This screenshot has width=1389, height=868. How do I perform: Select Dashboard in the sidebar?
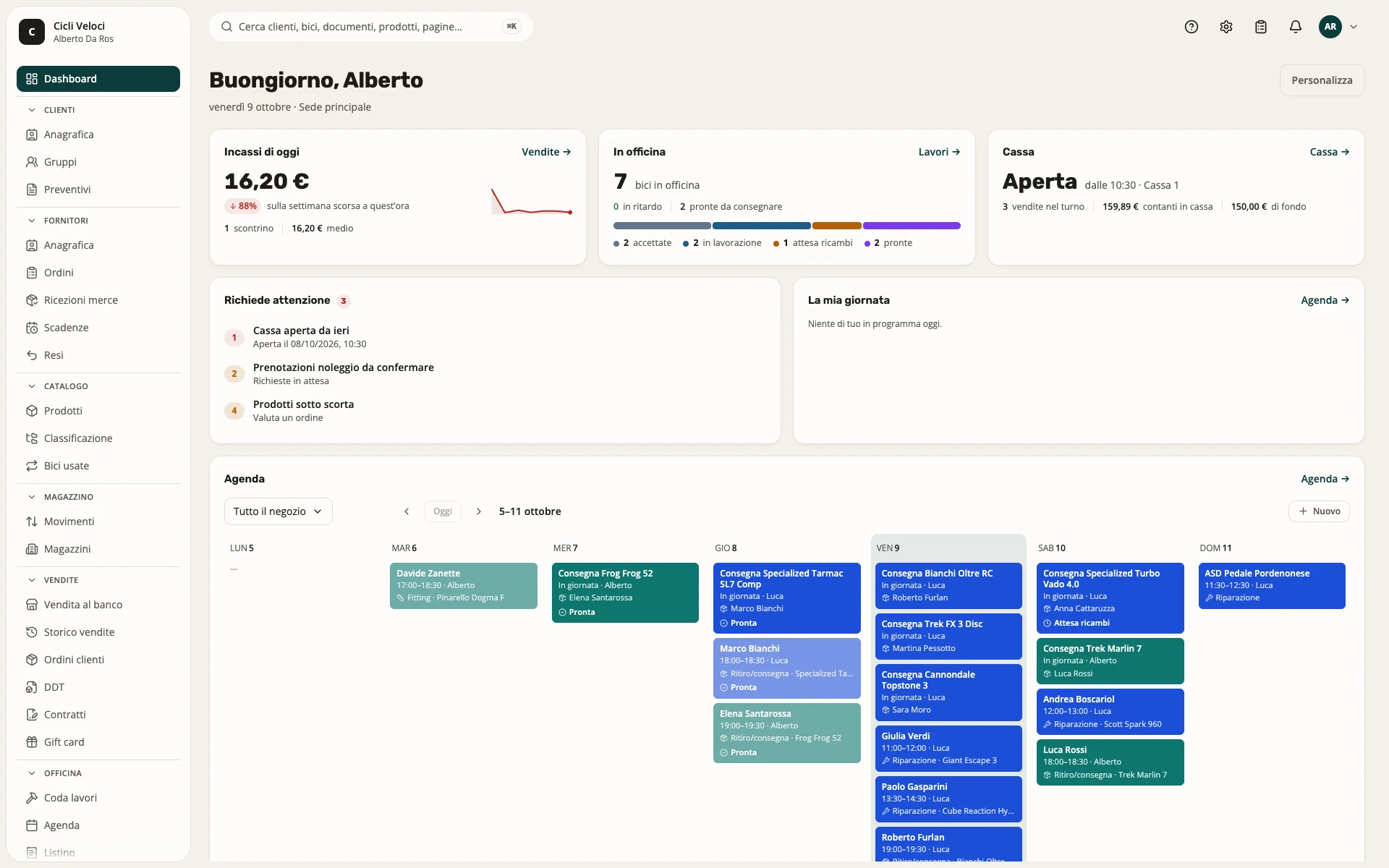click(98, 79)
